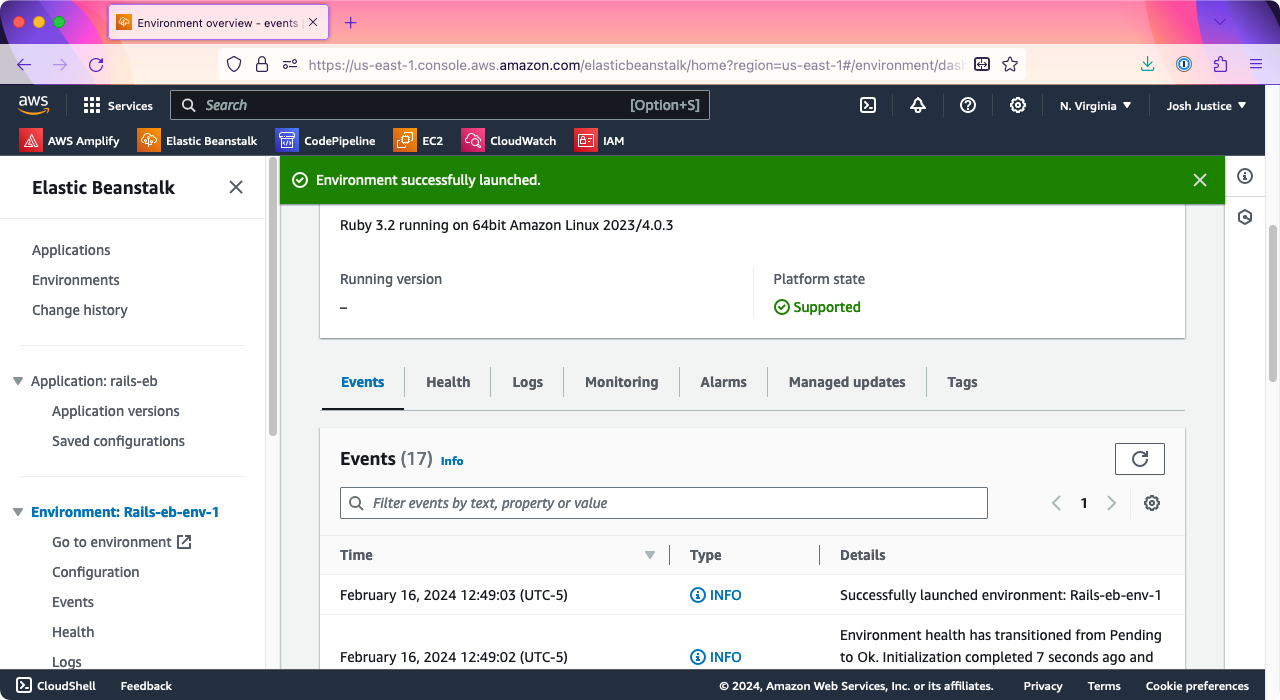Open CloudWatch bookmark shortcut
1280x700 pixels.
[509, 140]
